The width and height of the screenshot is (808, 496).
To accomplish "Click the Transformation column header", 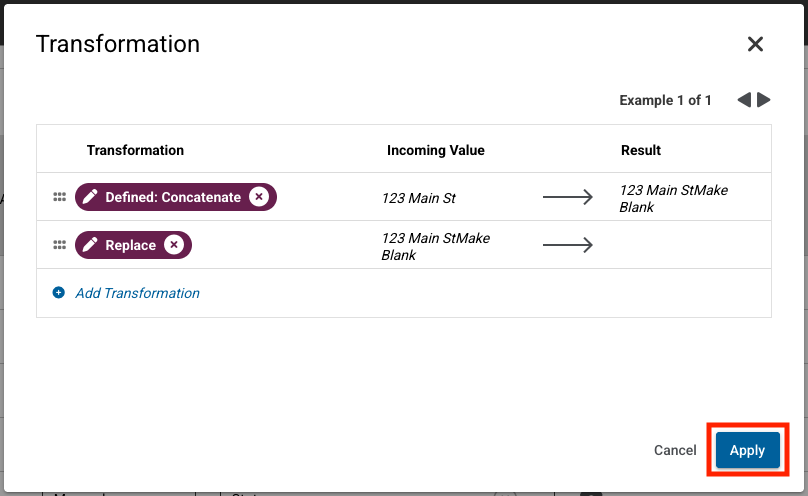I will (135, 150).
